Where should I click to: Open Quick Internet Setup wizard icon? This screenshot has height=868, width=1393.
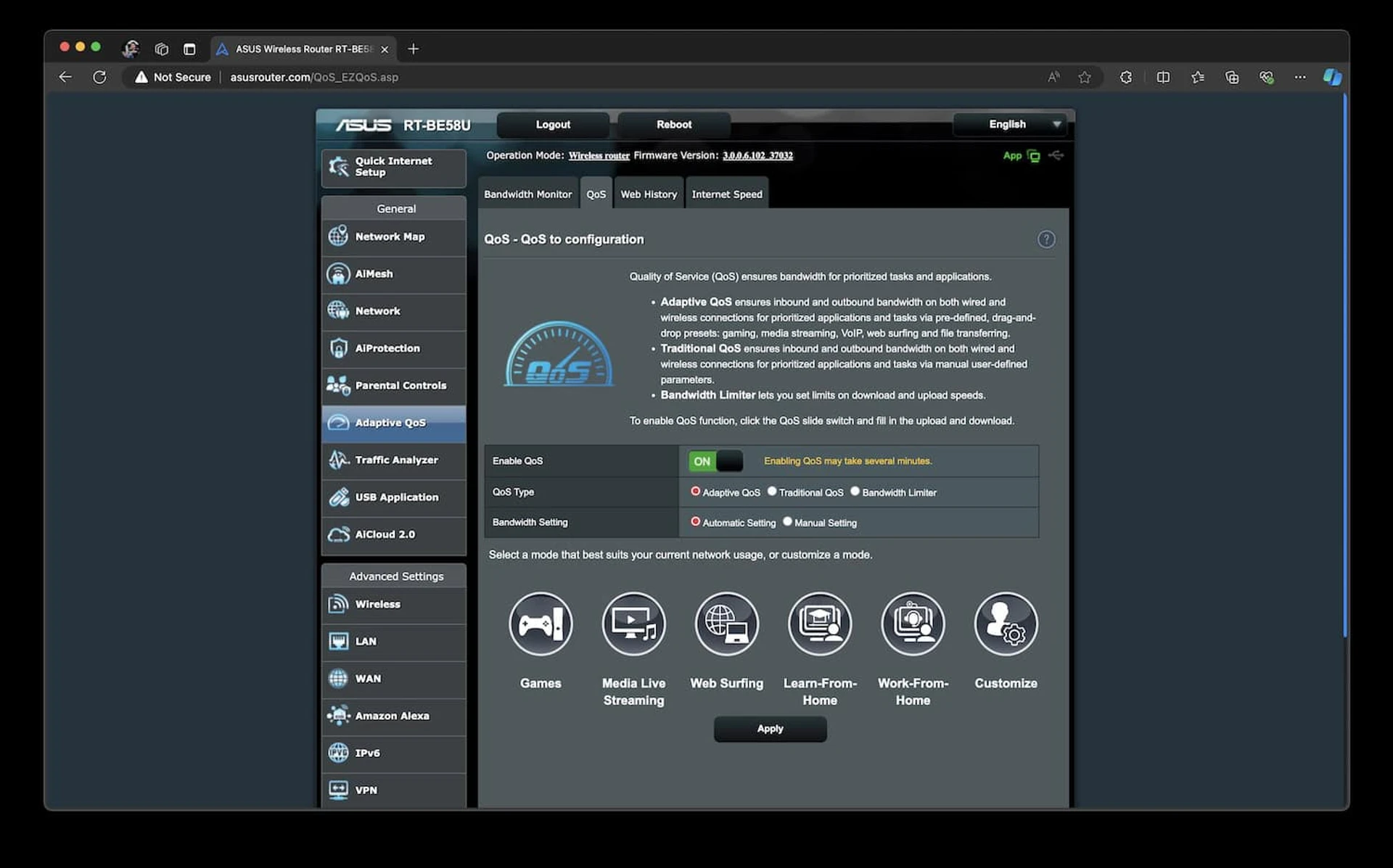(338, 167)
